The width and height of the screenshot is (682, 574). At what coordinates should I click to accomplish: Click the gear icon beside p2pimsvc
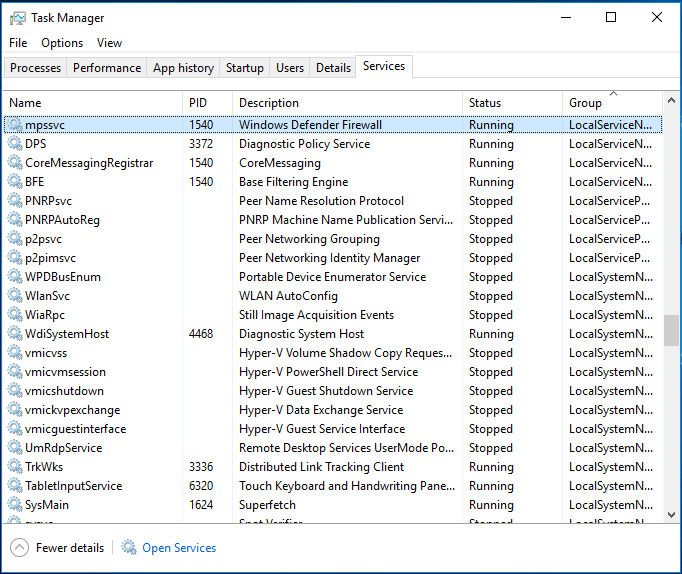tap(15, 258)
